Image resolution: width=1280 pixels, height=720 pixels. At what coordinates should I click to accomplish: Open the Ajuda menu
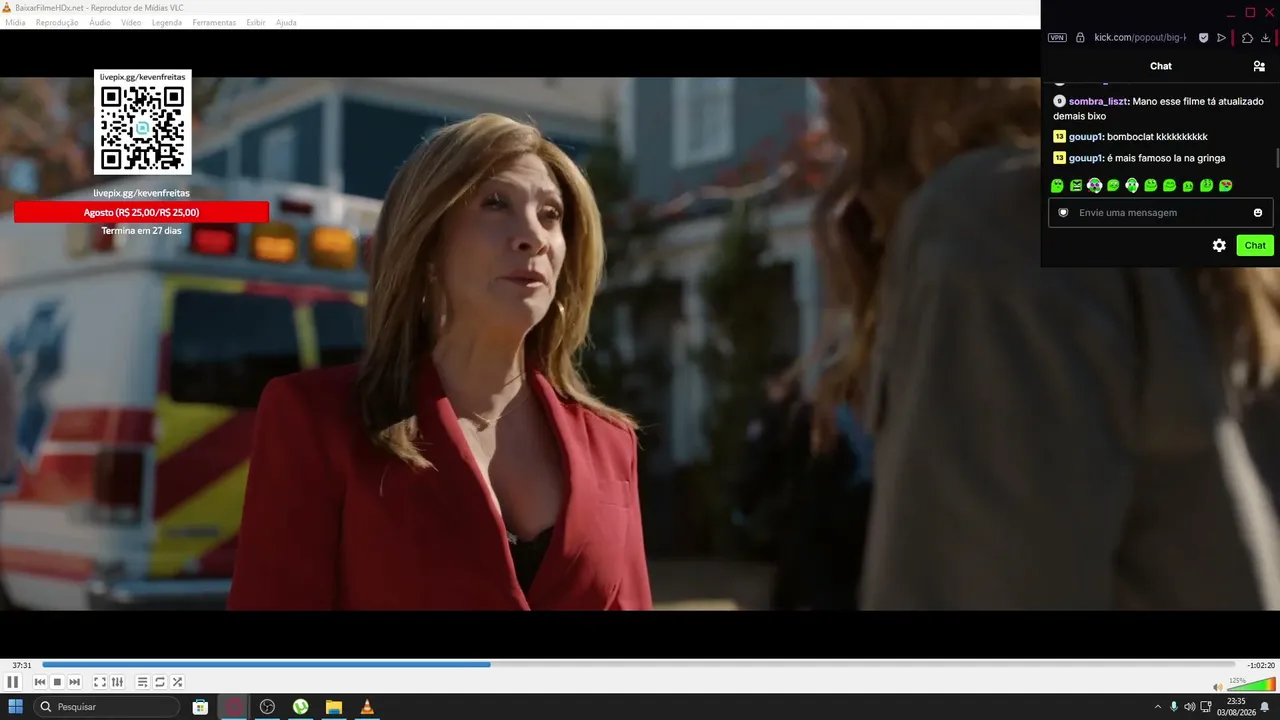(x=286, y=22)
